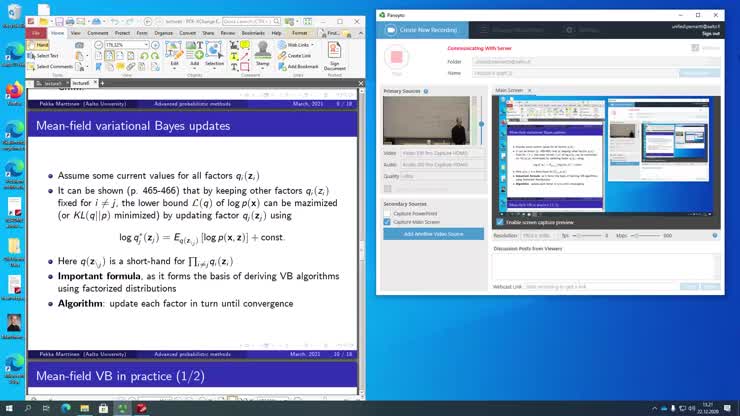
Task: Open the Comment ribbon tab
Action: 98,33
